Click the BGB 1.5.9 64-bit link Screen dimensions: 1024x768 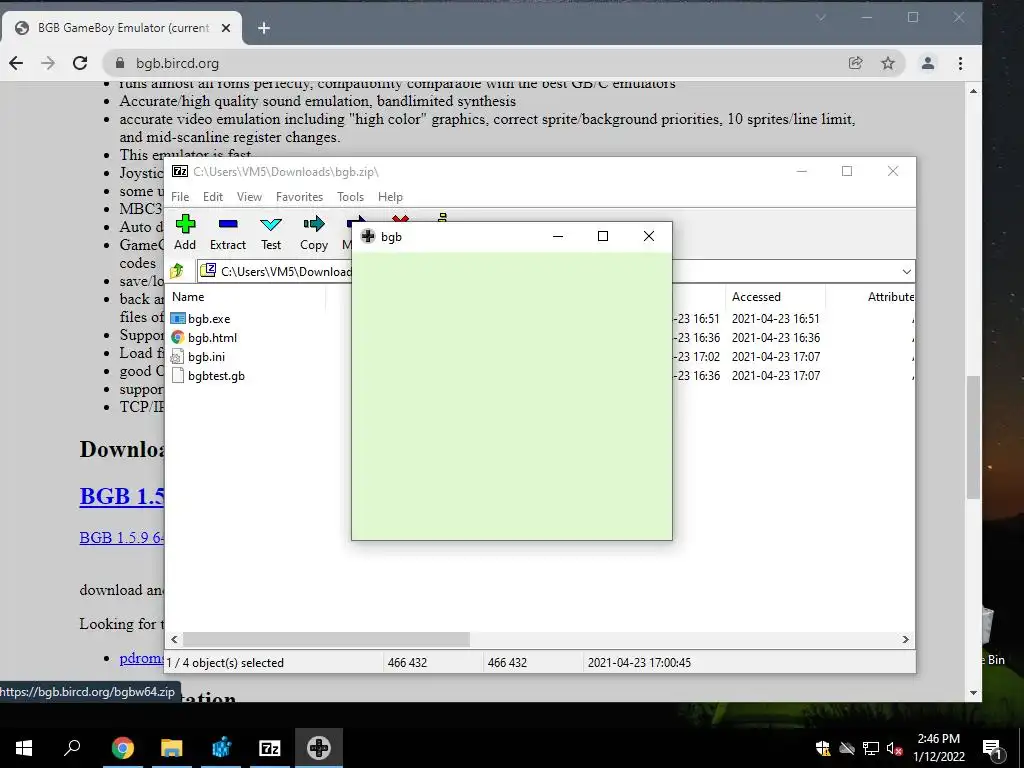click(121, 537)
